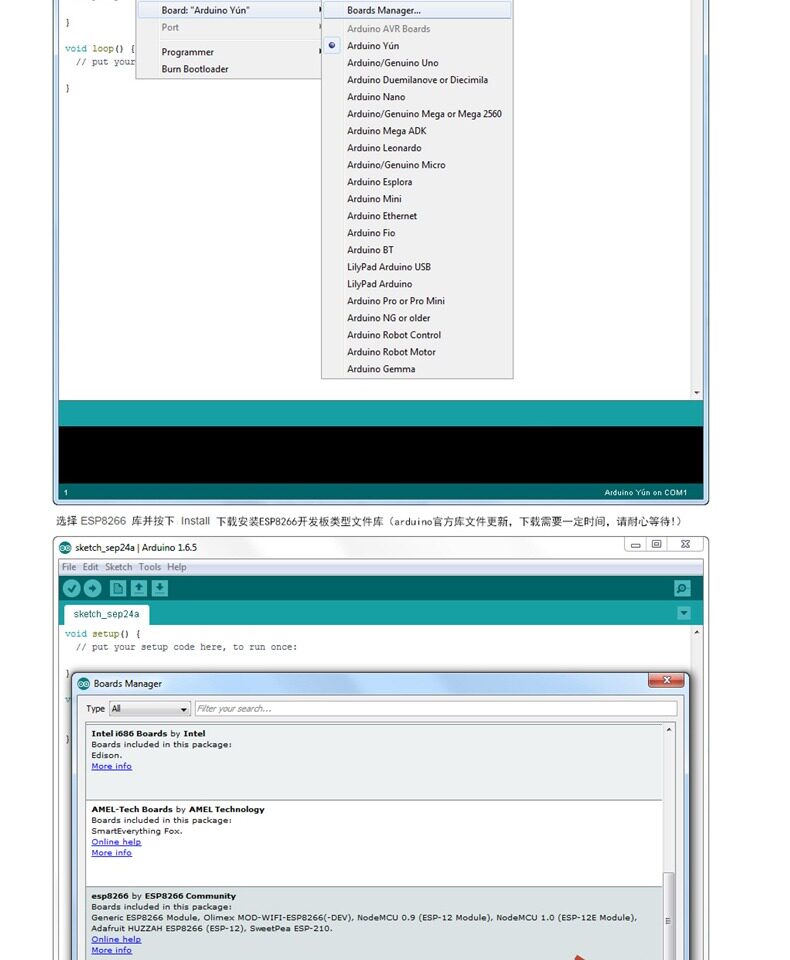Click the Arduino logo in Boards Manager title
Screen dimensions: 790x960
(84, 683)
